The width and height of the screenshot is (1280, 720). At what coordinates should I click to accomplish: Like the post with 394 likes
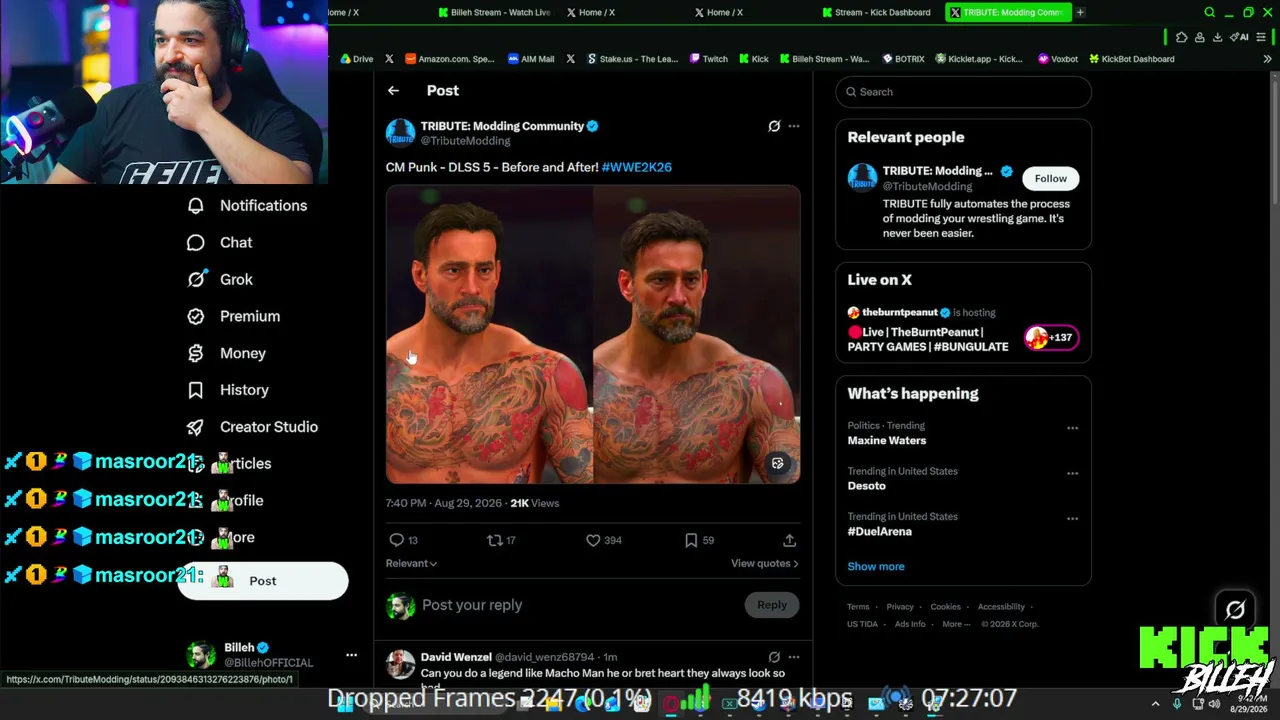pos(604,540)
